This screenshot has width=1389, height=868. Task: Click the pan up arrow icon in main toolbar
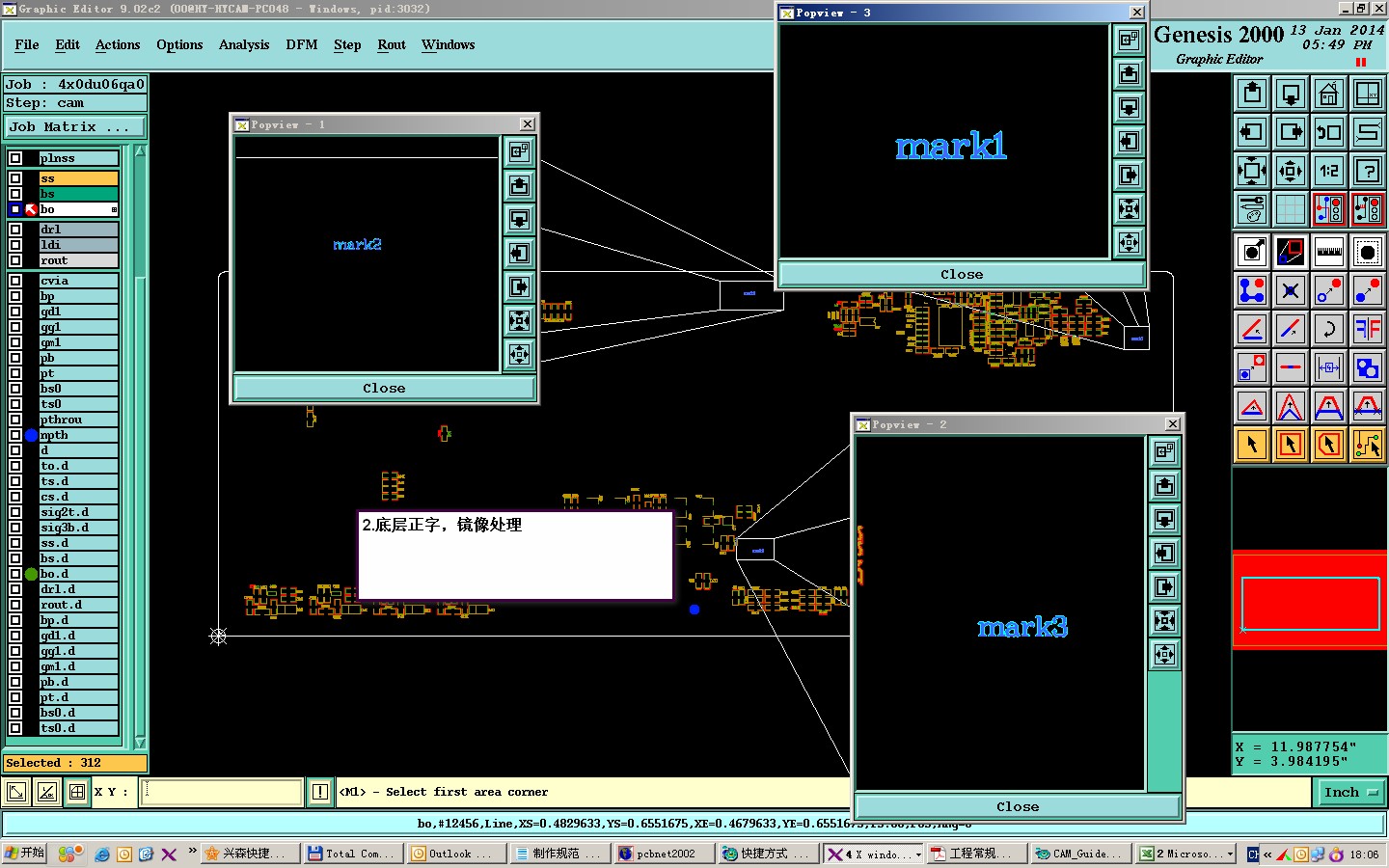click(1252, 94)
